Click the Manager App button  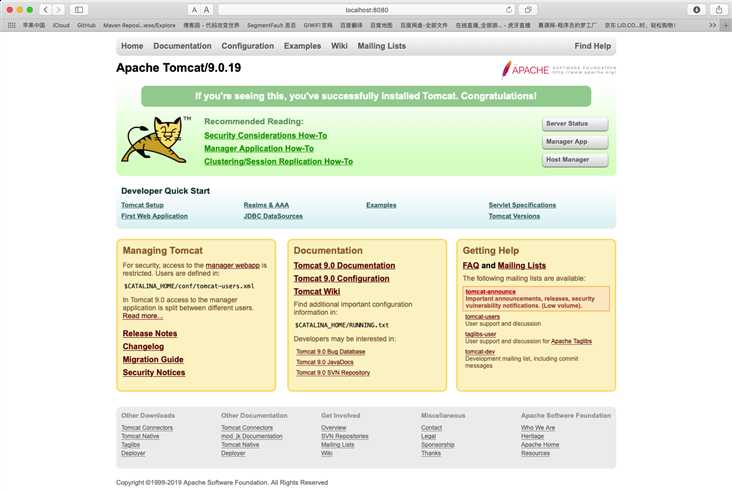575,141
